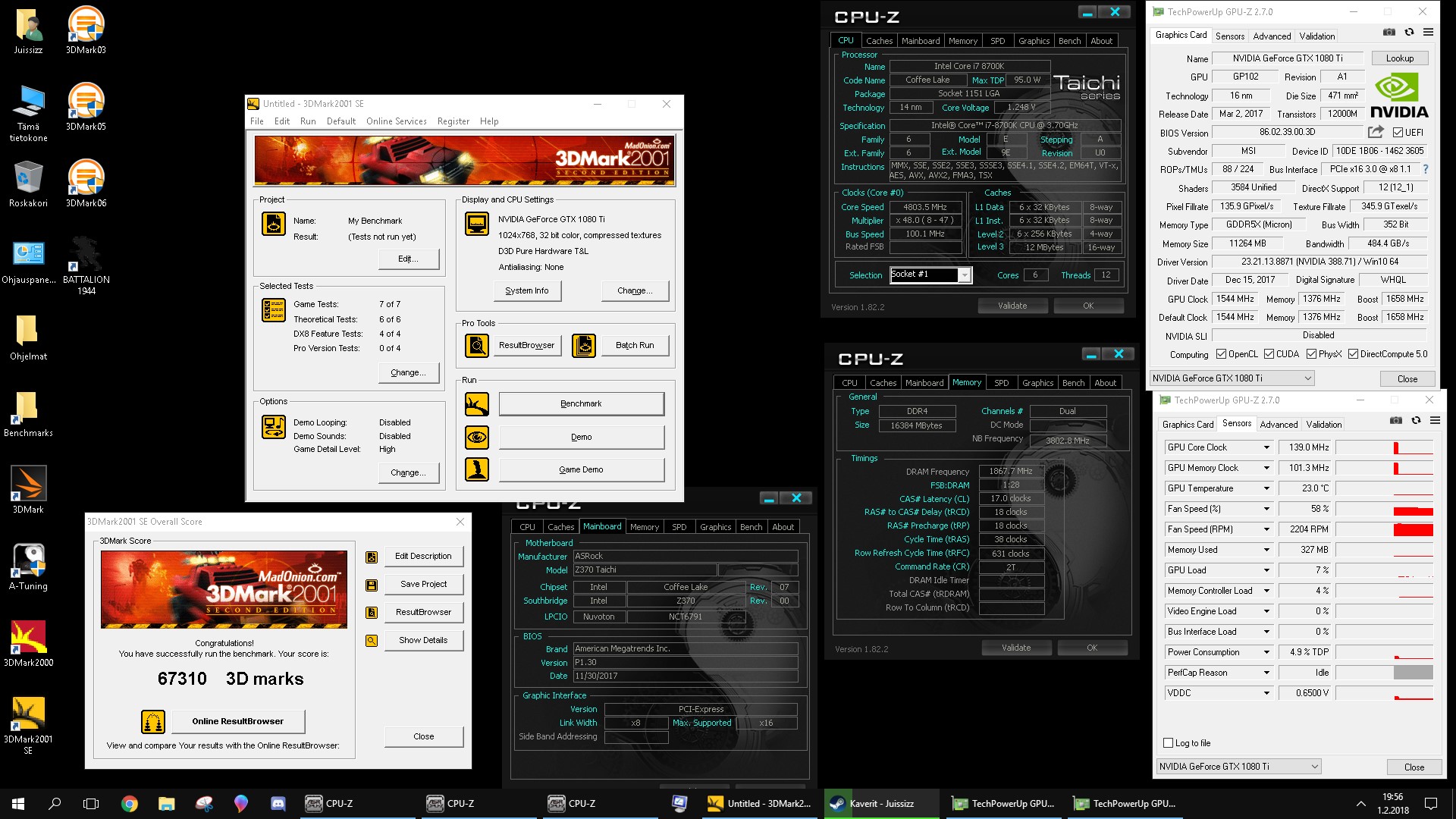
Task: Click the Display and CPU Settings monitor icon
Action: tap(477, 224)
